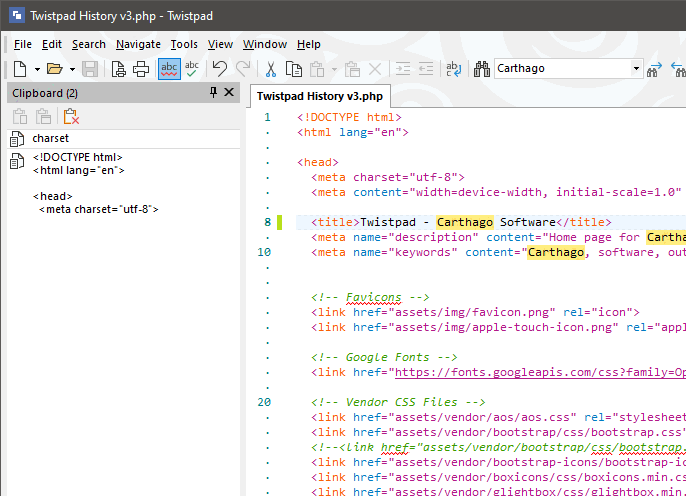The width and height of the screenshot is (686, 496).
Task: Open the Paste dropdown arrow
Action: coord(334,69)
